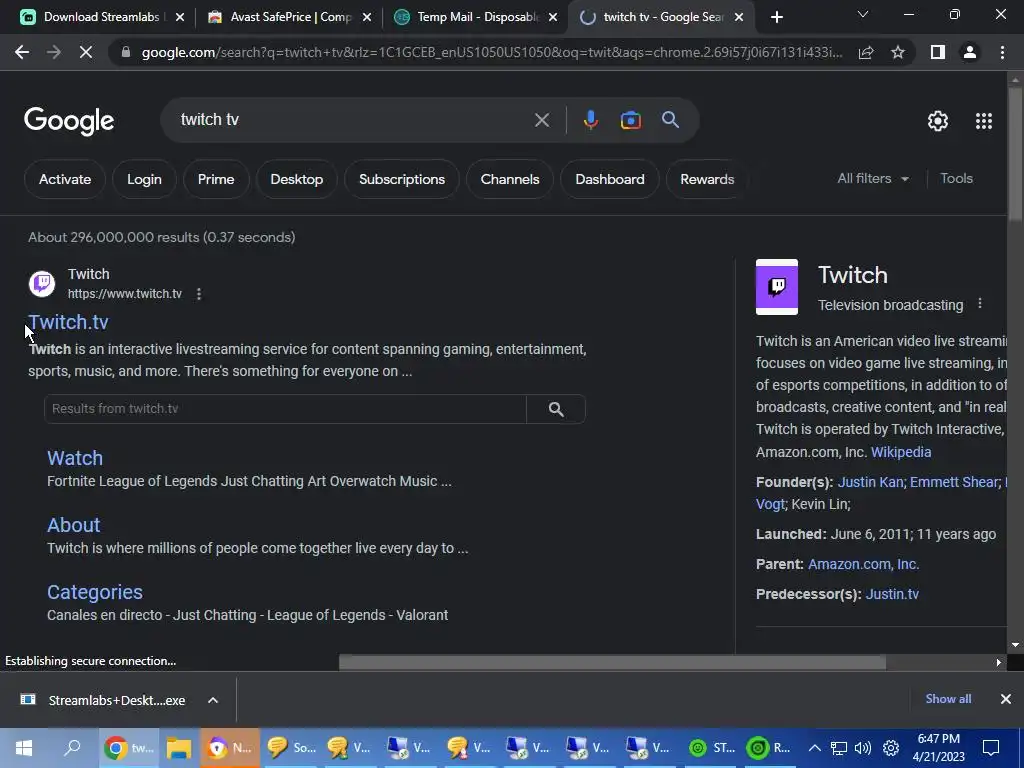Open search Tools
The height and width of the screenshot is (768, 1024).
(956, 178)
